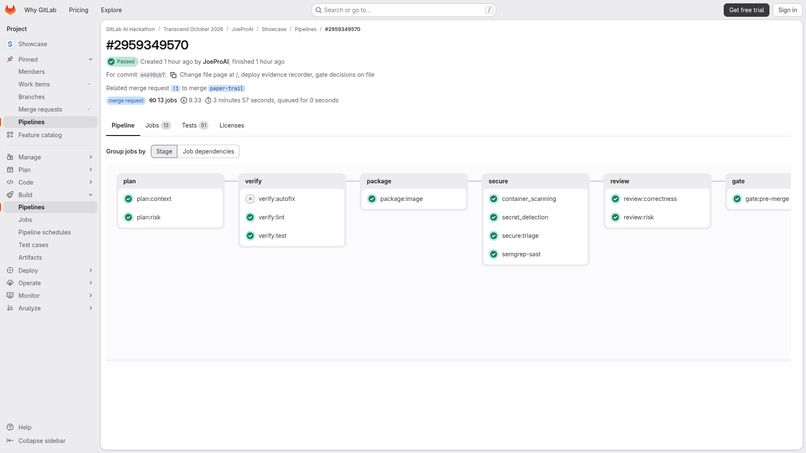This screenshot has width=806, height=453.
Task: Click the Operate section icon
Action: tap(10, 283)
